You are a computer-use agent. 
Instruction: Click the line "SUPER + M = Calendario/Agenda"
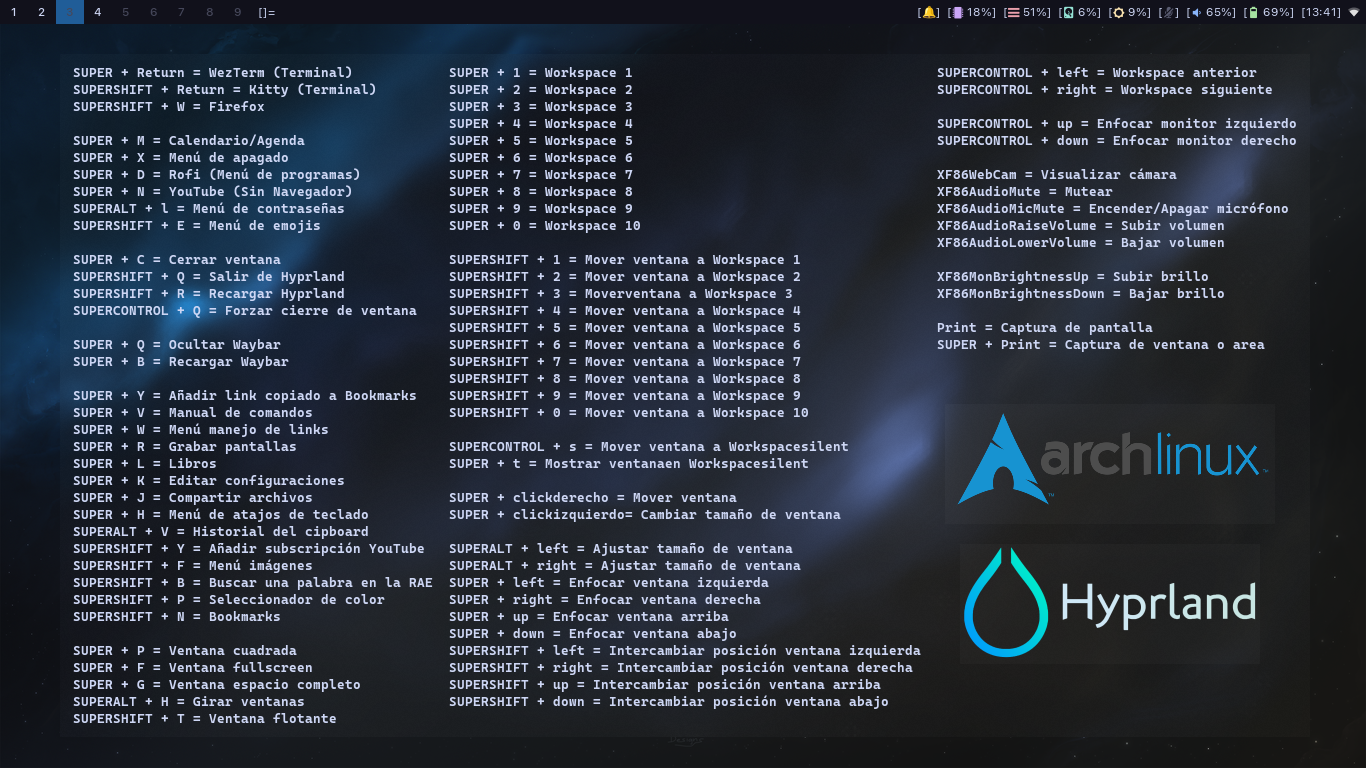pyautogui.click(x=189, y=141)
